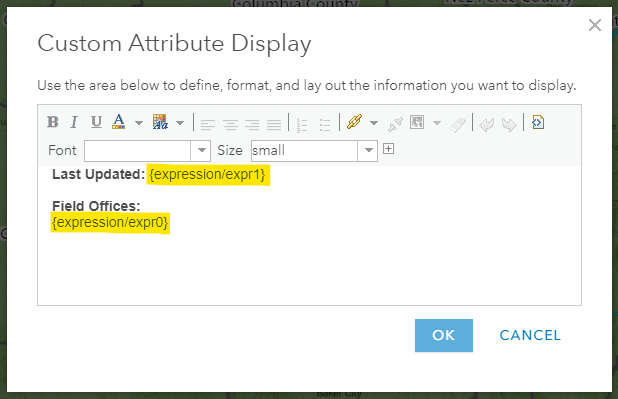Apply the background highlight color
This screenshot has height=399, width=618.
160,122
